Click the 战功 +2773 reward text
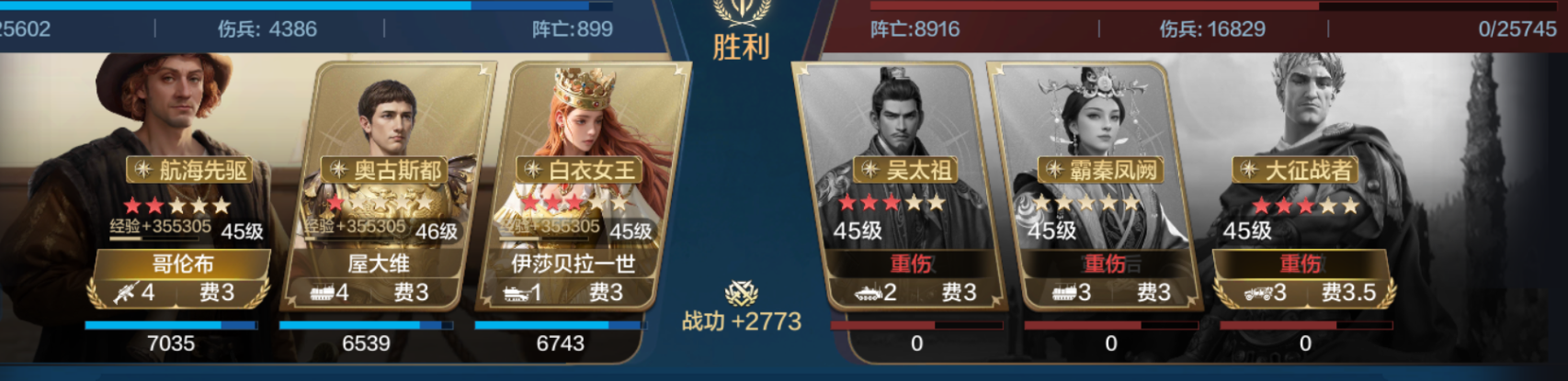1568x381 pixels. click(x=741, y=321)
